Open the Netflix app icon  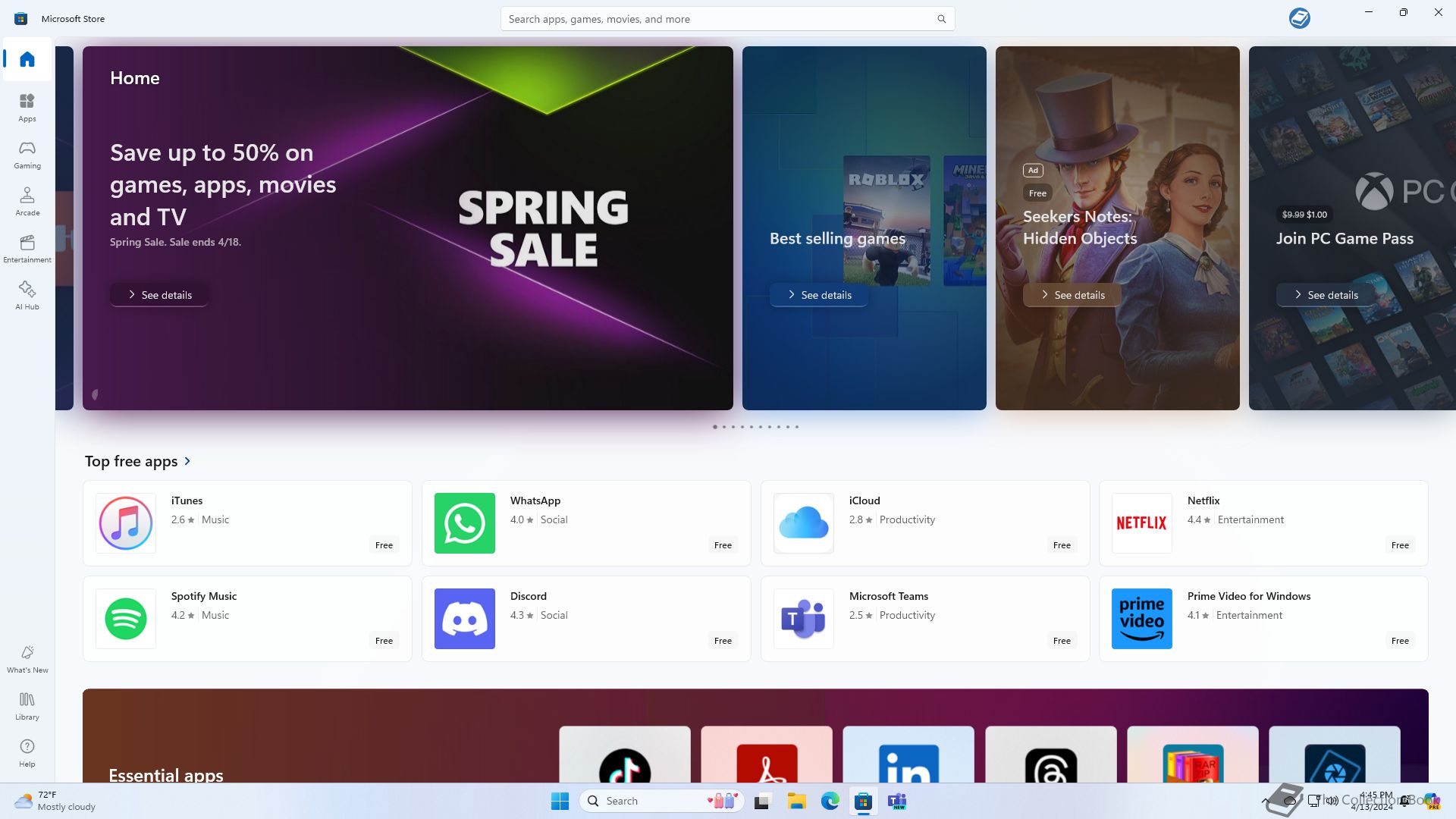(x=1142, y=523)
